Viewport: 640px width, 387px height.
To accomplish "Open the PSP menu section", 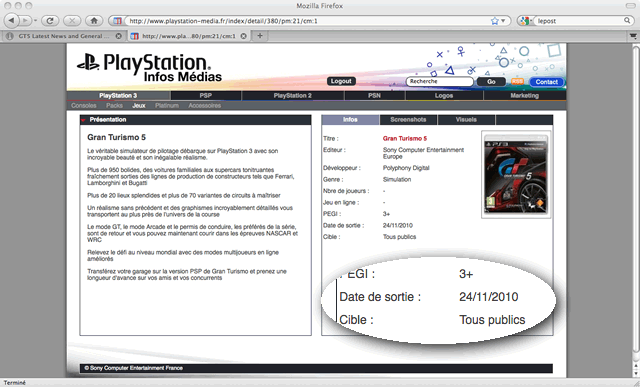I will click(206, 96).
